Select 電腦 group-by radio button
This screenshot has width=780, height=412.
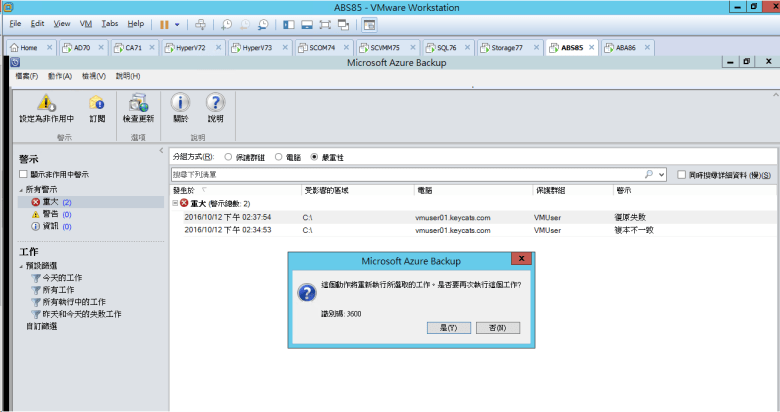point(278,157)
